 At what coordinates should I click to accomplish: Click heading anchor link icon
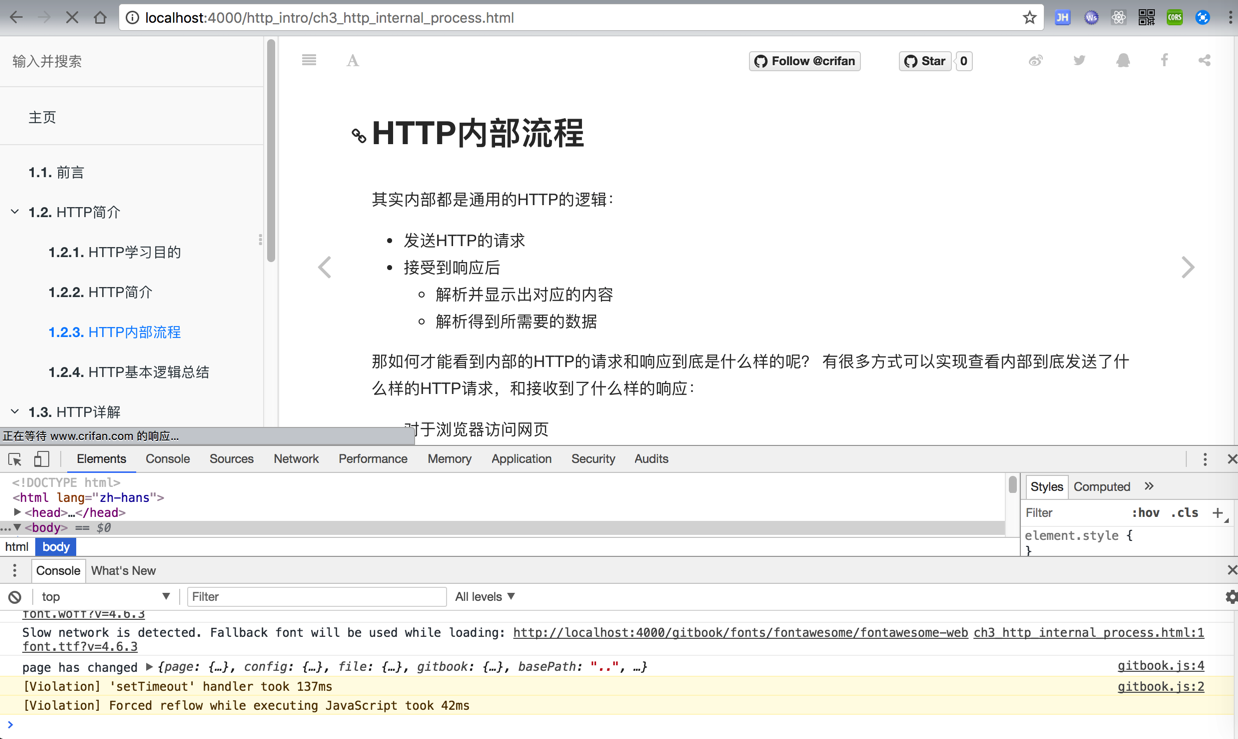click(358, 135)
